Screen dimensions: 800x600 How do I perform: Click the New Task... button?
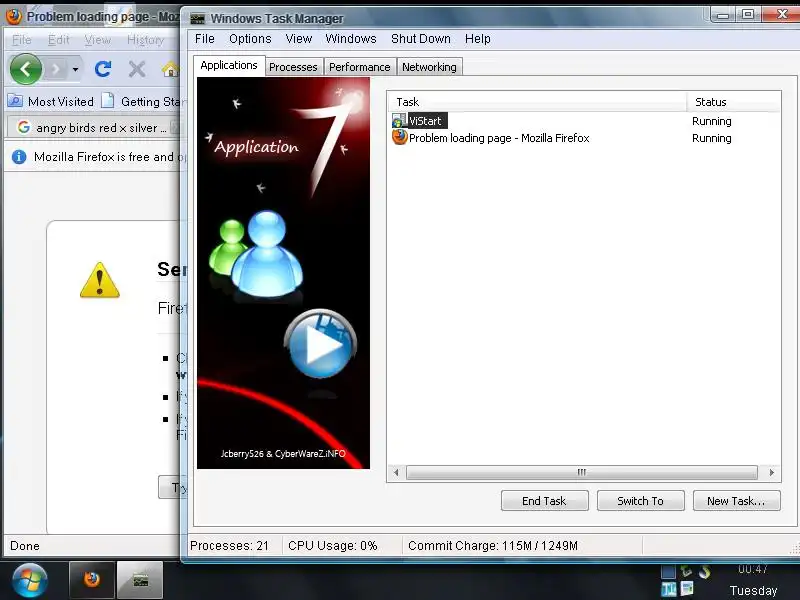pos(736,501)
